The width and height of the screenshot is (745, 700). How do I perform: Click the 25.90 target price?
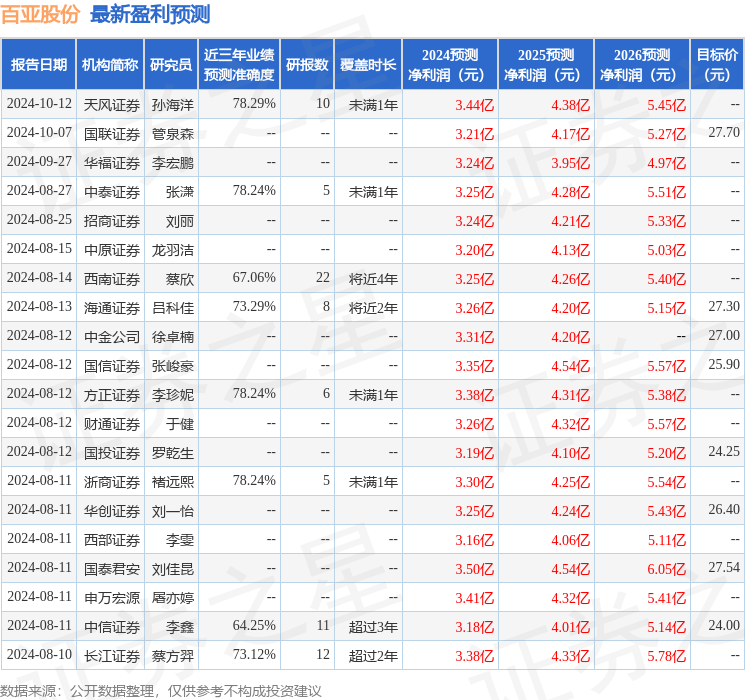[x=724, y=364]
